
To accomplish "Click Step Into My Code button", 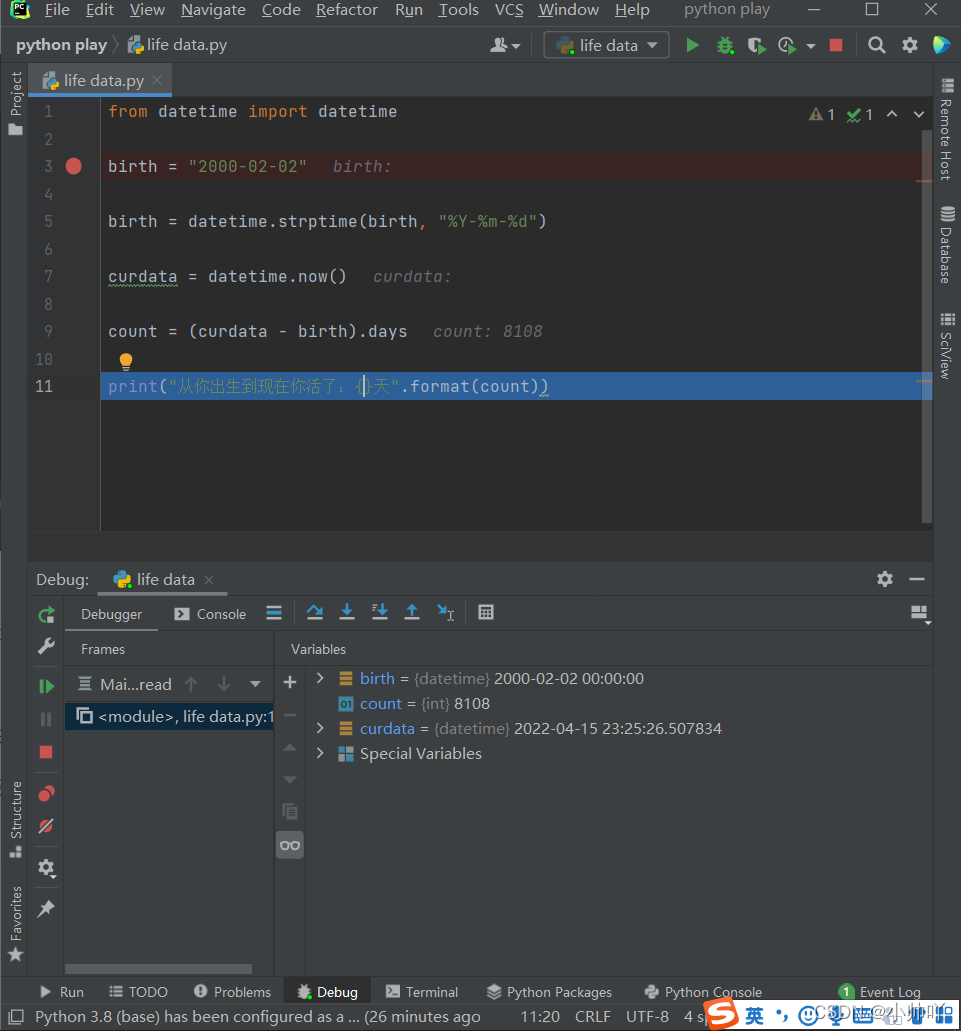I will [379, 613].
